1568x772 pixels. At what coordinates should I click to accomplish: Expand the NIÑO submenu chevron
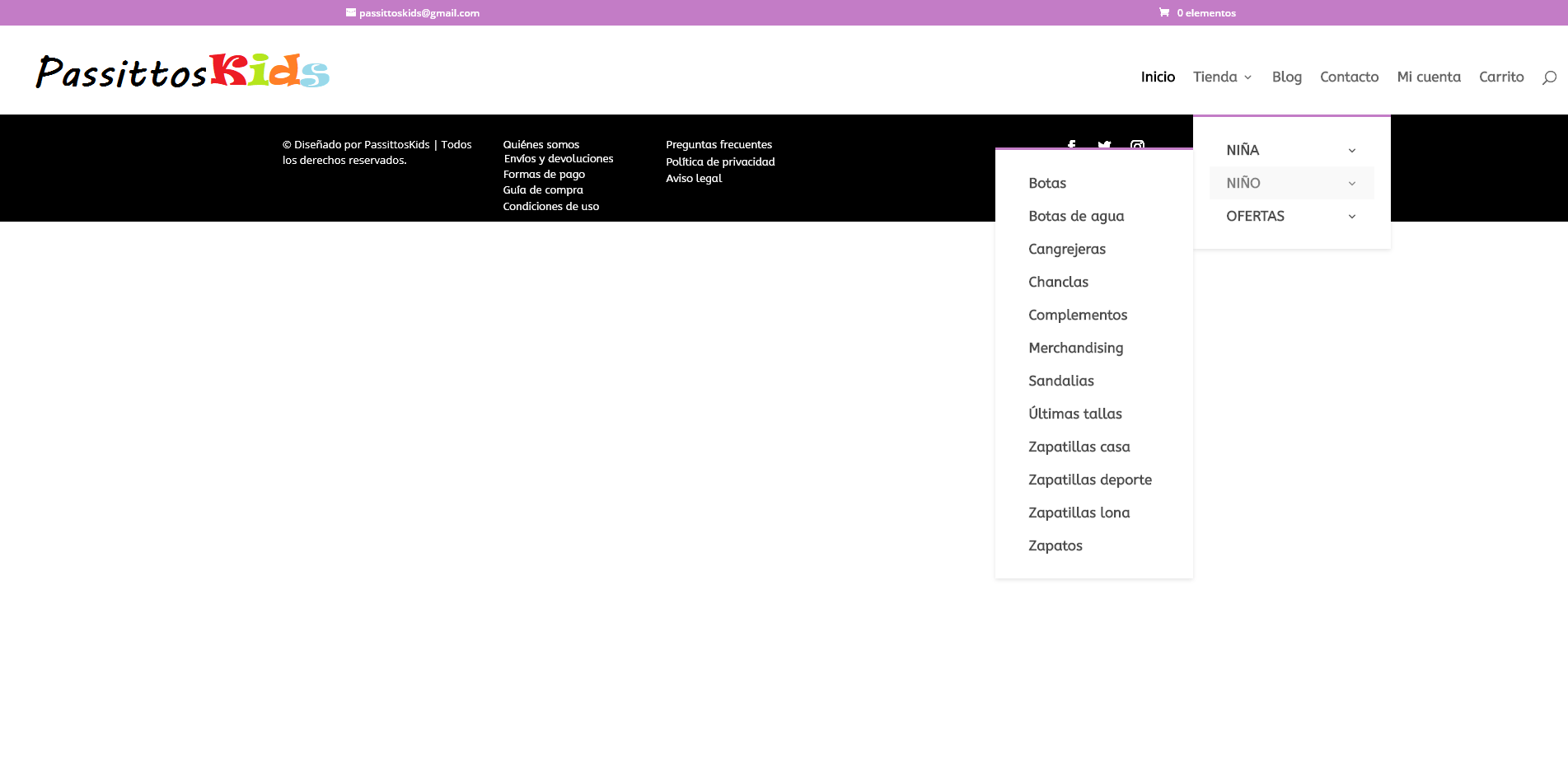point(1352,183)
